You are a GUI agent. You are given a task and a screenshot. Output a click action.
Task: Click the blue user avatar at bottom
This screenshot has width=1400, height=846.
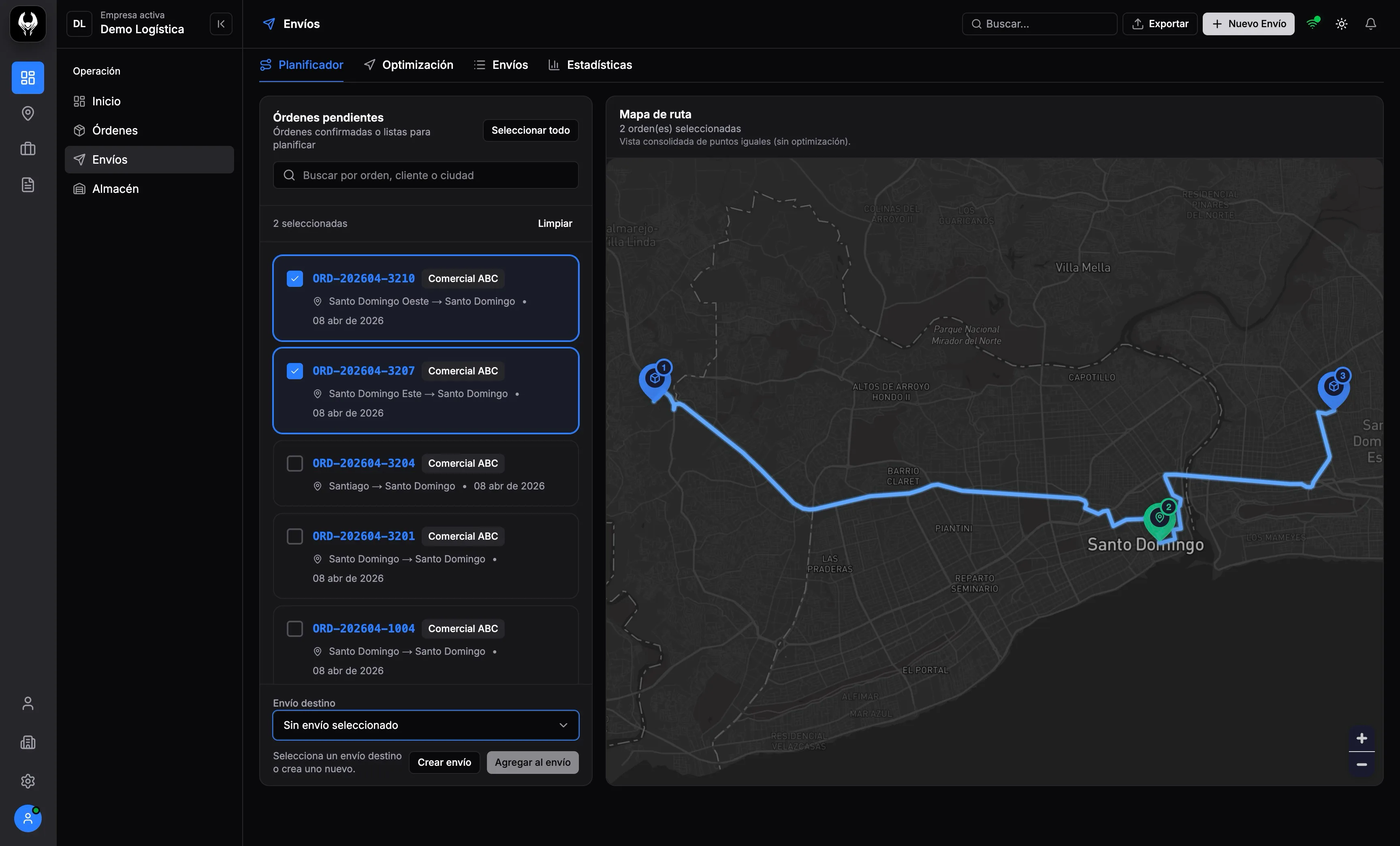point(28,818)
